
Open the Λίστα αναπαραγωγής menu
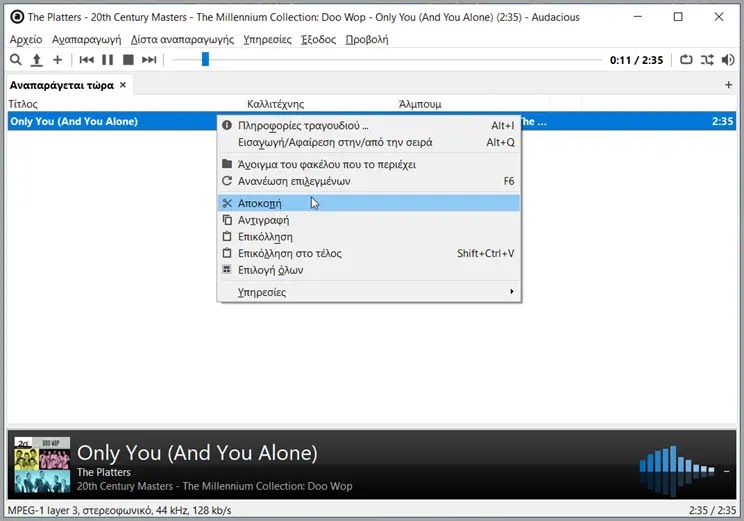182,39
